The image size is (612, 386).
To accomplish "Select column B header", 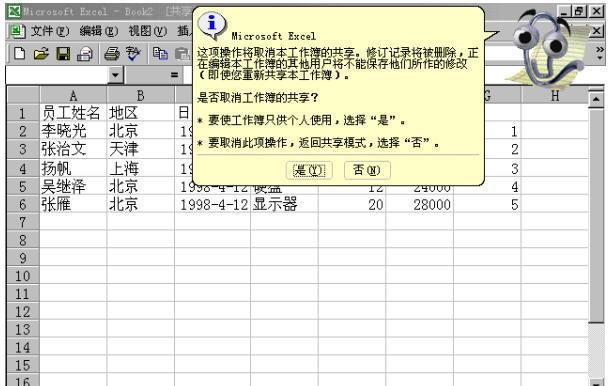I will [141, 95].
